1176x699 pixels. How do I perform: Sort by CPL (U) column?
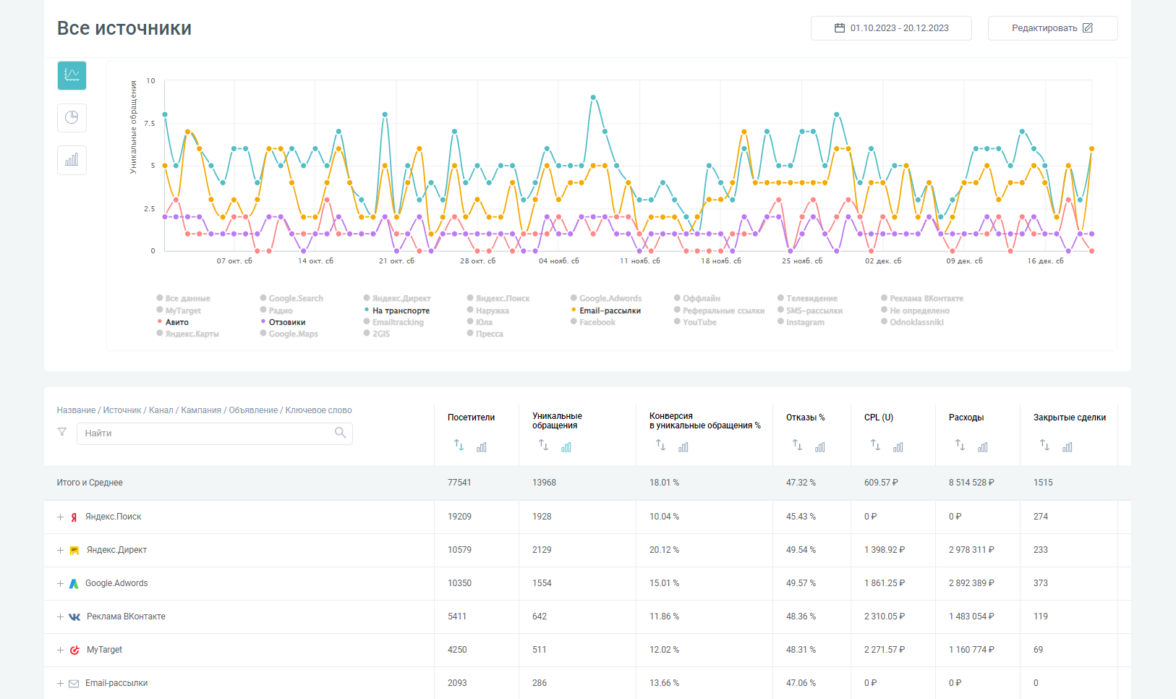click(x=875, y=446)
